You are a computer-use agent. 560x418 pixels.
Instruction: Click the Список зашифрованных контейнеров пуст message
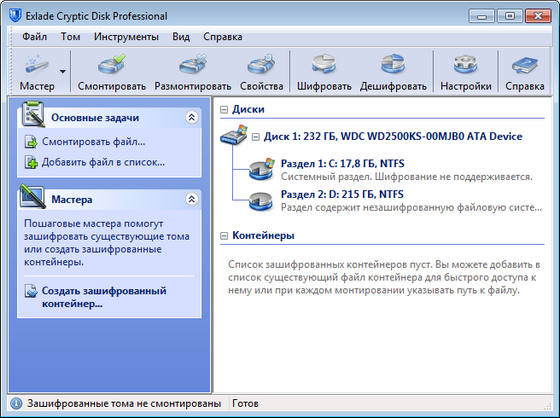click(384, 278)
